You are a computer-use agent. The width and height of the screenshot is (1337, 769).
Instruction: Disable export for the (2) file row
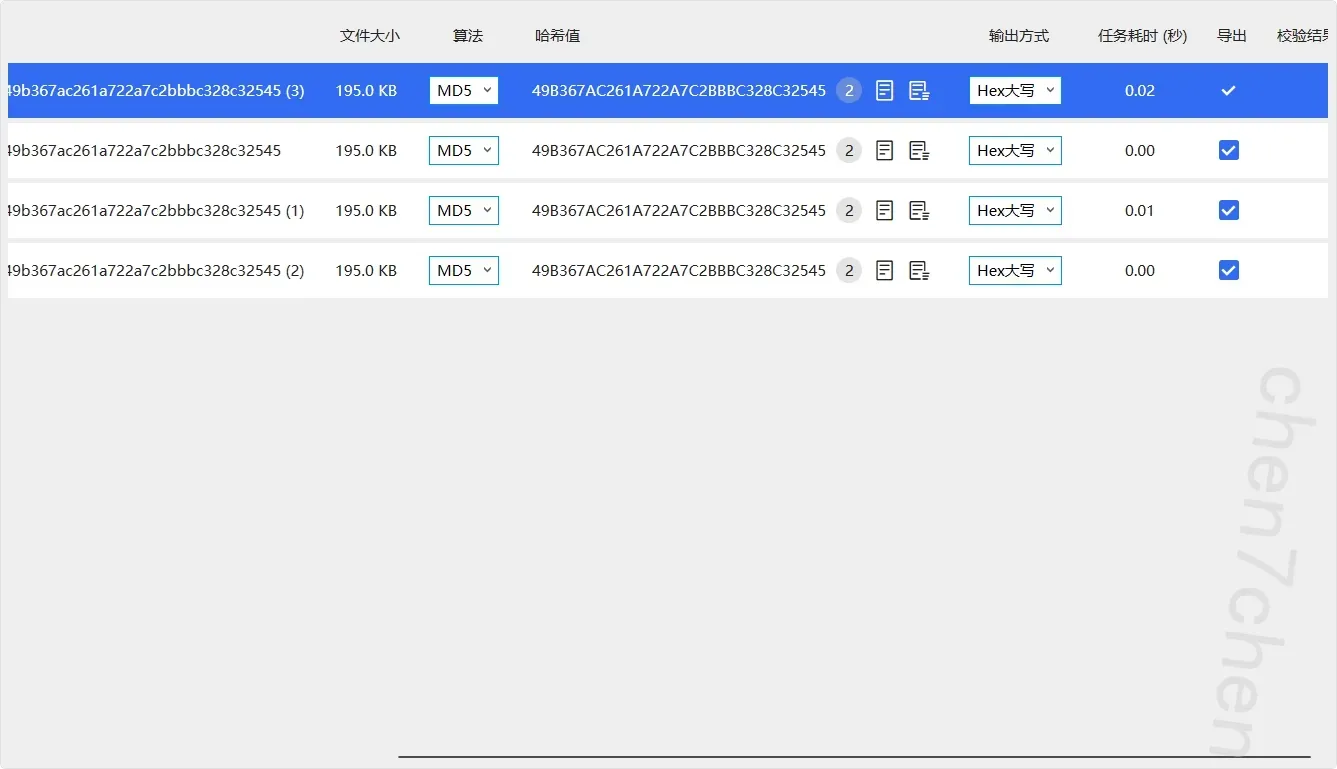[1229, 271]
